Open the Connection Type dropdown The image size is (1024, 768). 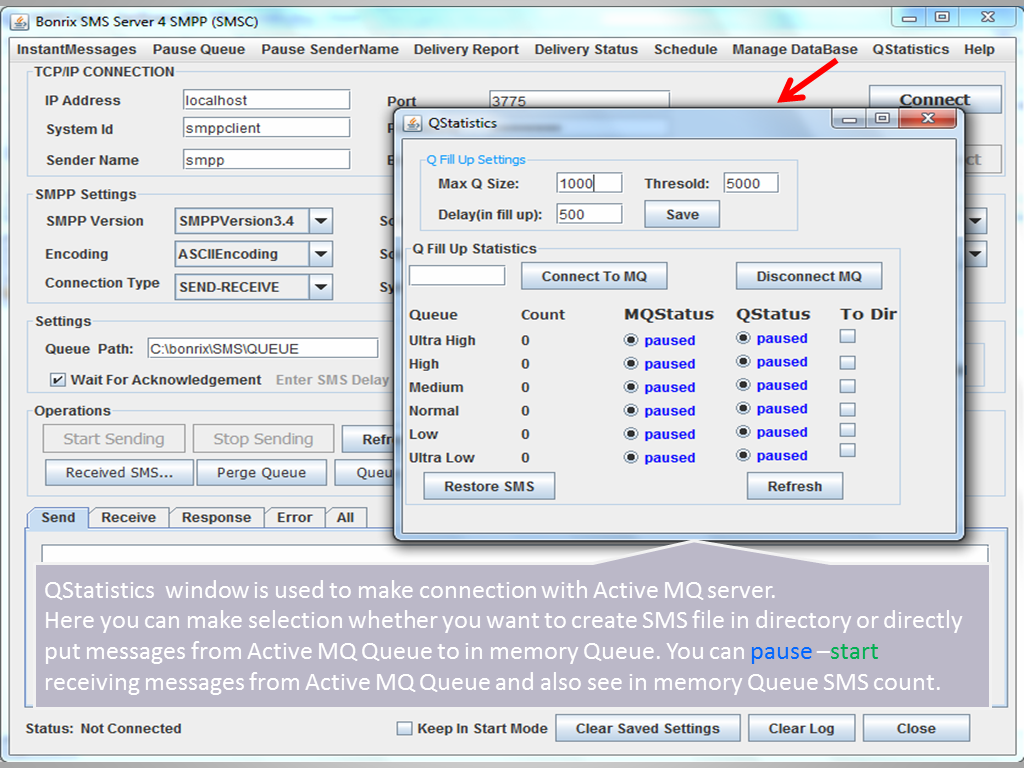(321, 287)
